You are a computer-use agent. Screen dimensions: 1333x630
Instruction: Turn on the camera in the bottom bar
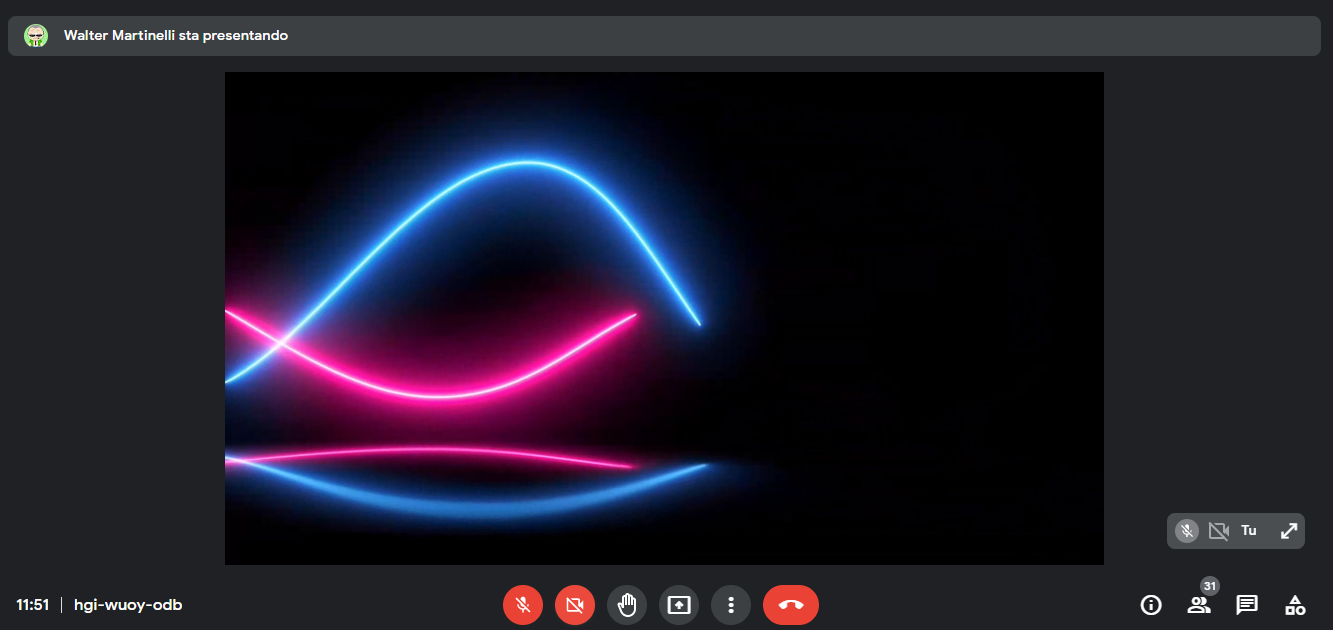pos(574,605)
